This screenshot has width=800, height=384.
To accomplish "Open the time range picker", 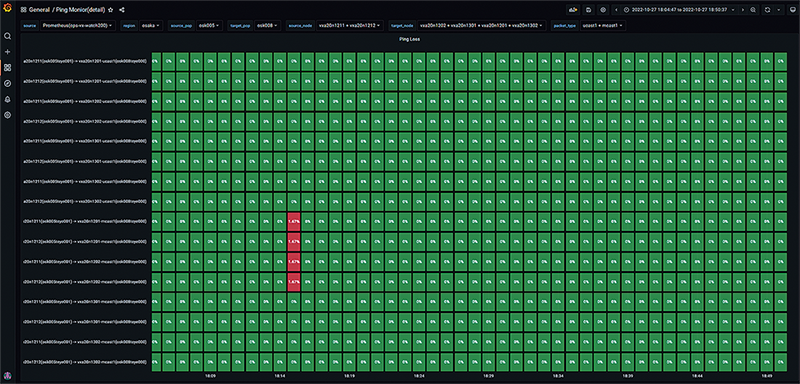I will [x=679, y=10].
